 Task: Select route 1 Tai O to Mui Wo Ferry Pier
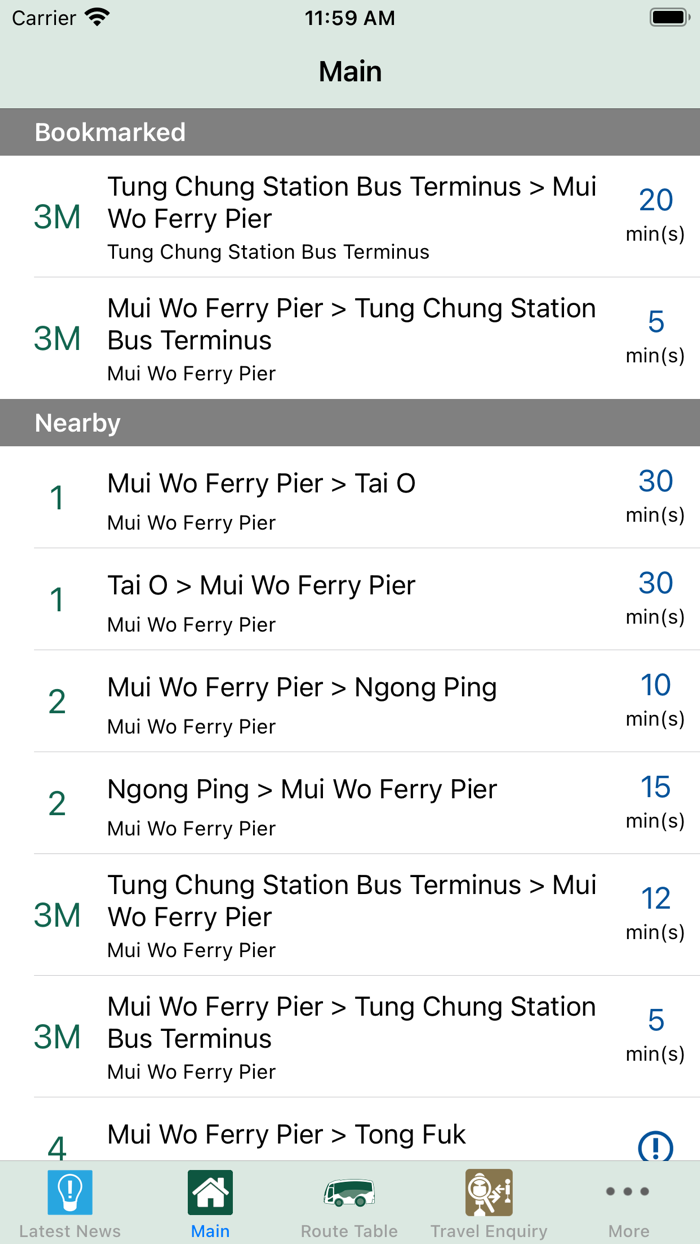click(x=350, y=600)
